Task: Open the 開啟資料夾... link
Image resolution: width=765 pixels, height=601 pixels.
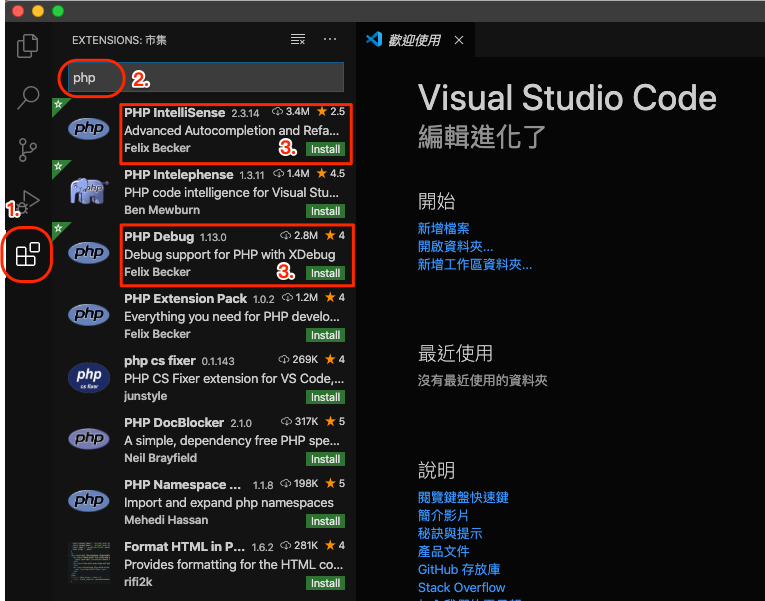Action: pyautogui.click(x=455, y=246)
